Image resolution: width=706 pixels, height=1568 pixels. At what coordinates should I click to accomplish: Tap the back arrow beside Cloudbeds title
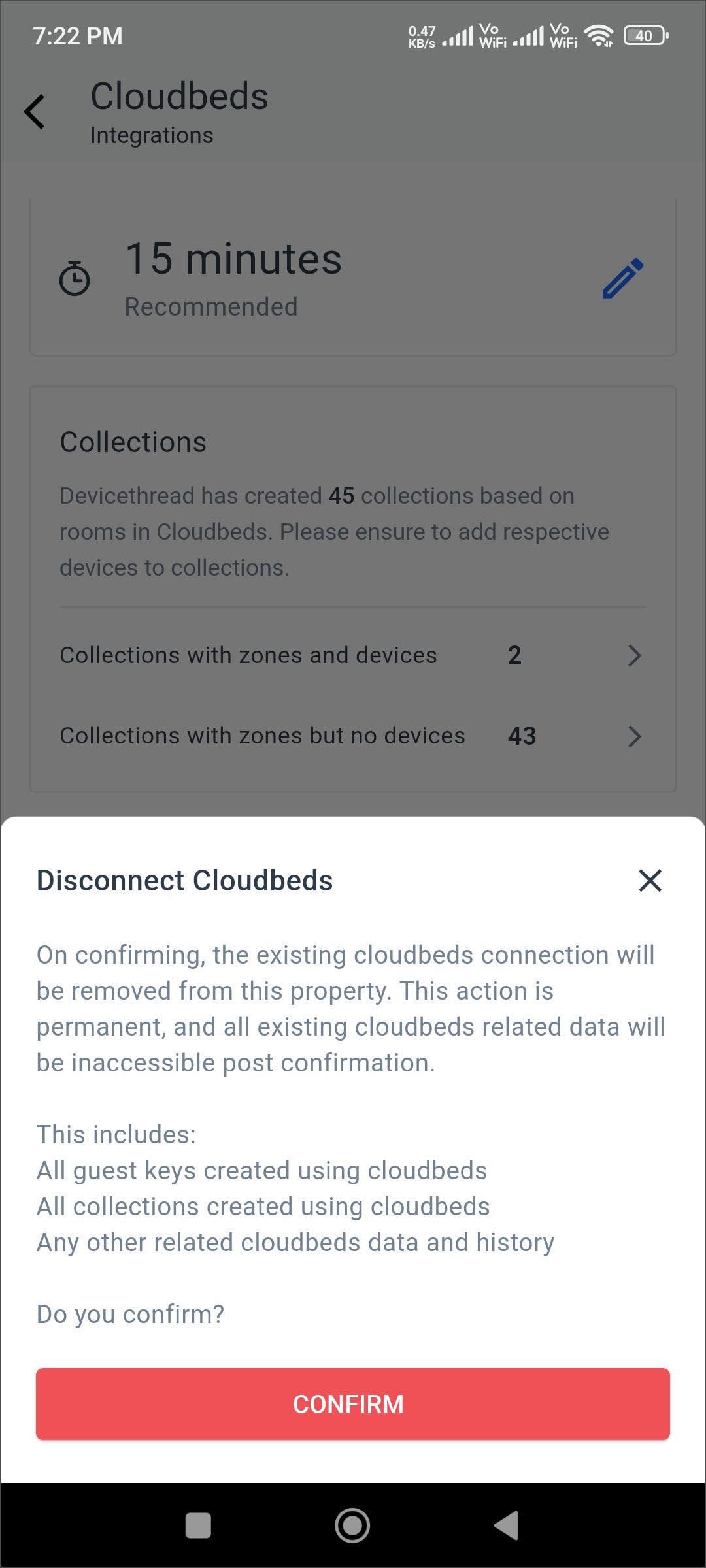35,112
